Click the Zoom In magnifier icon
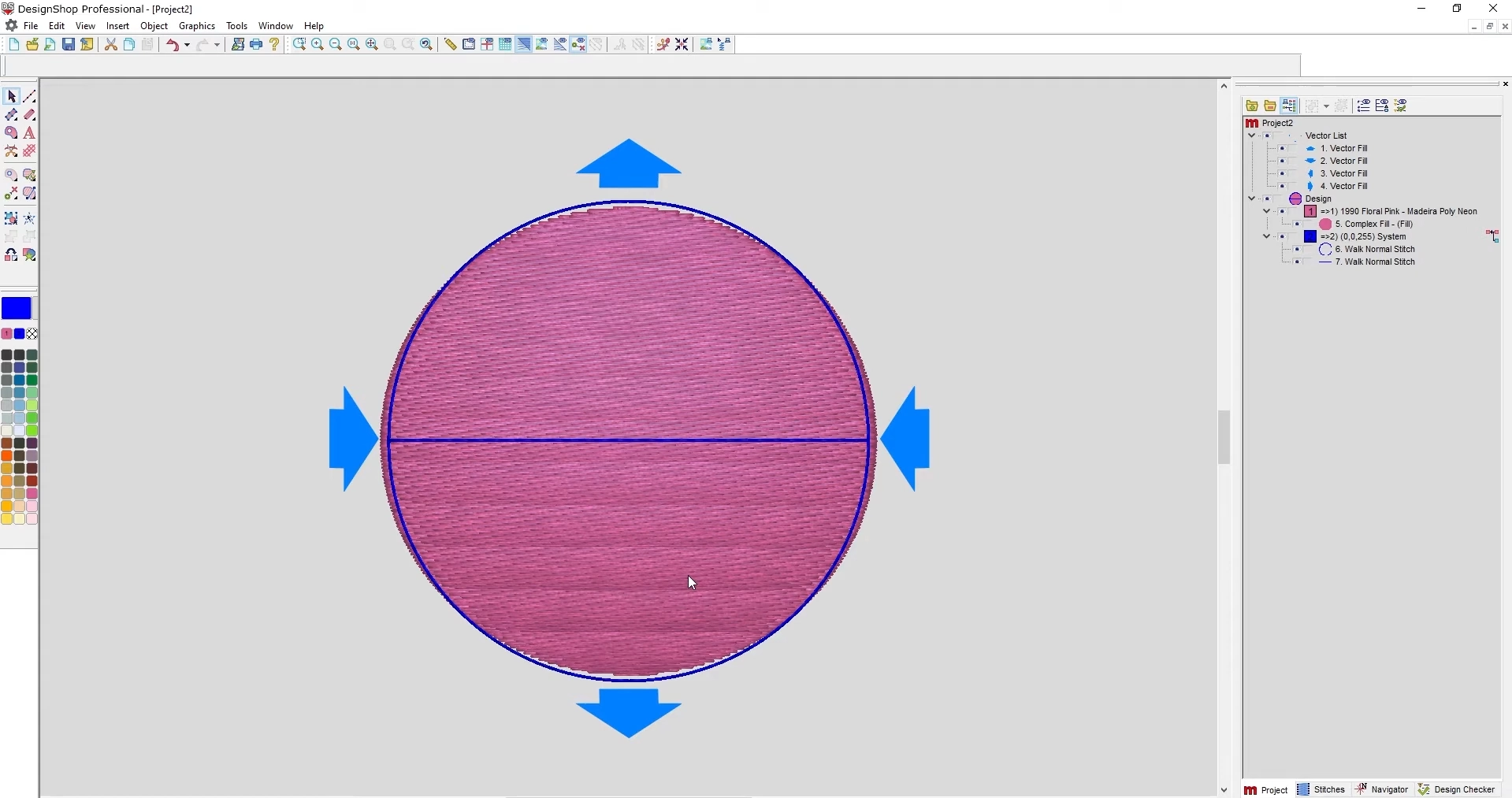The height and width of the screenshot is (798, 1512). [318, 45]
